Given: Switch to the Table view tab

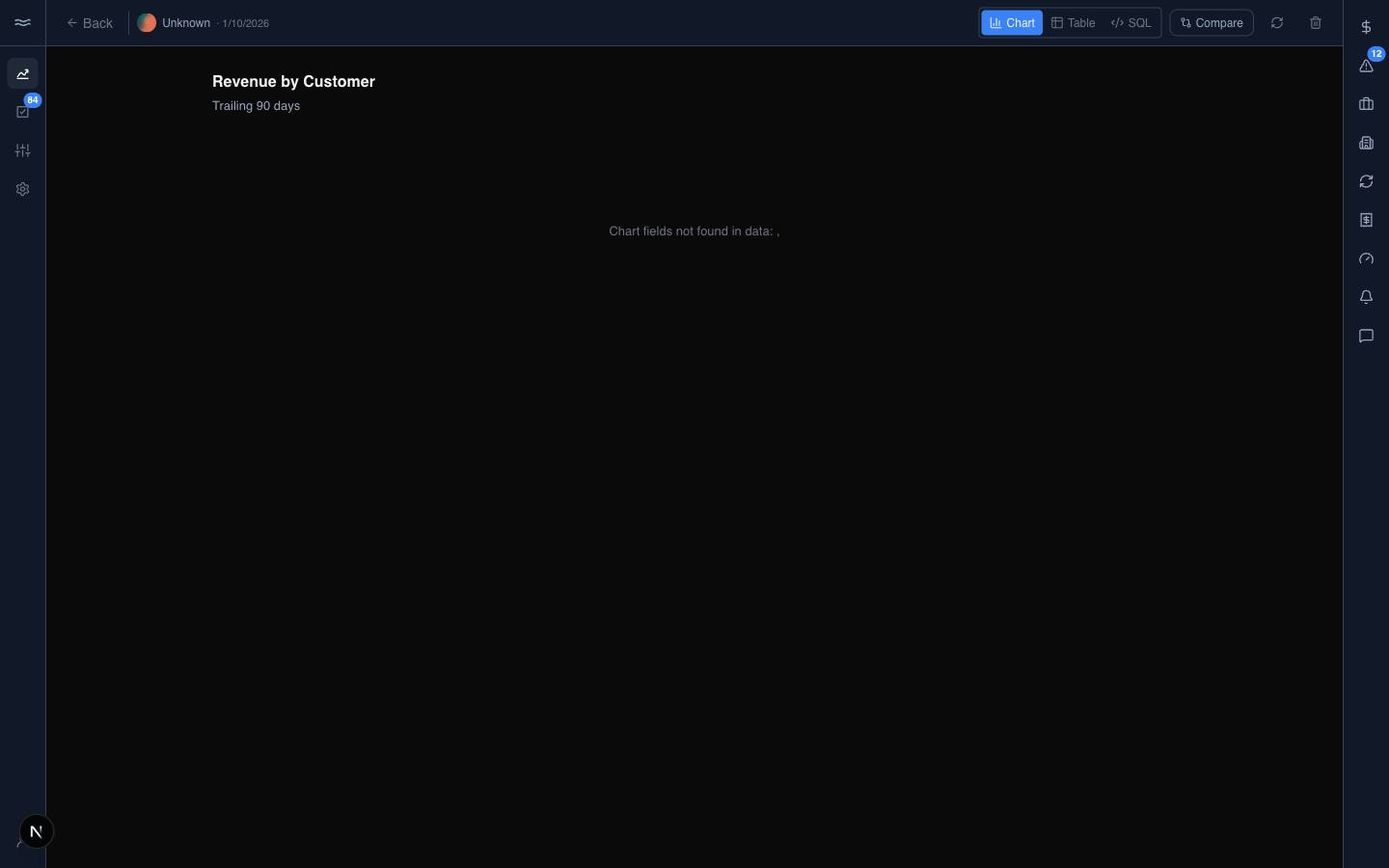Looking at the screenshot, I should [1073, 23].
